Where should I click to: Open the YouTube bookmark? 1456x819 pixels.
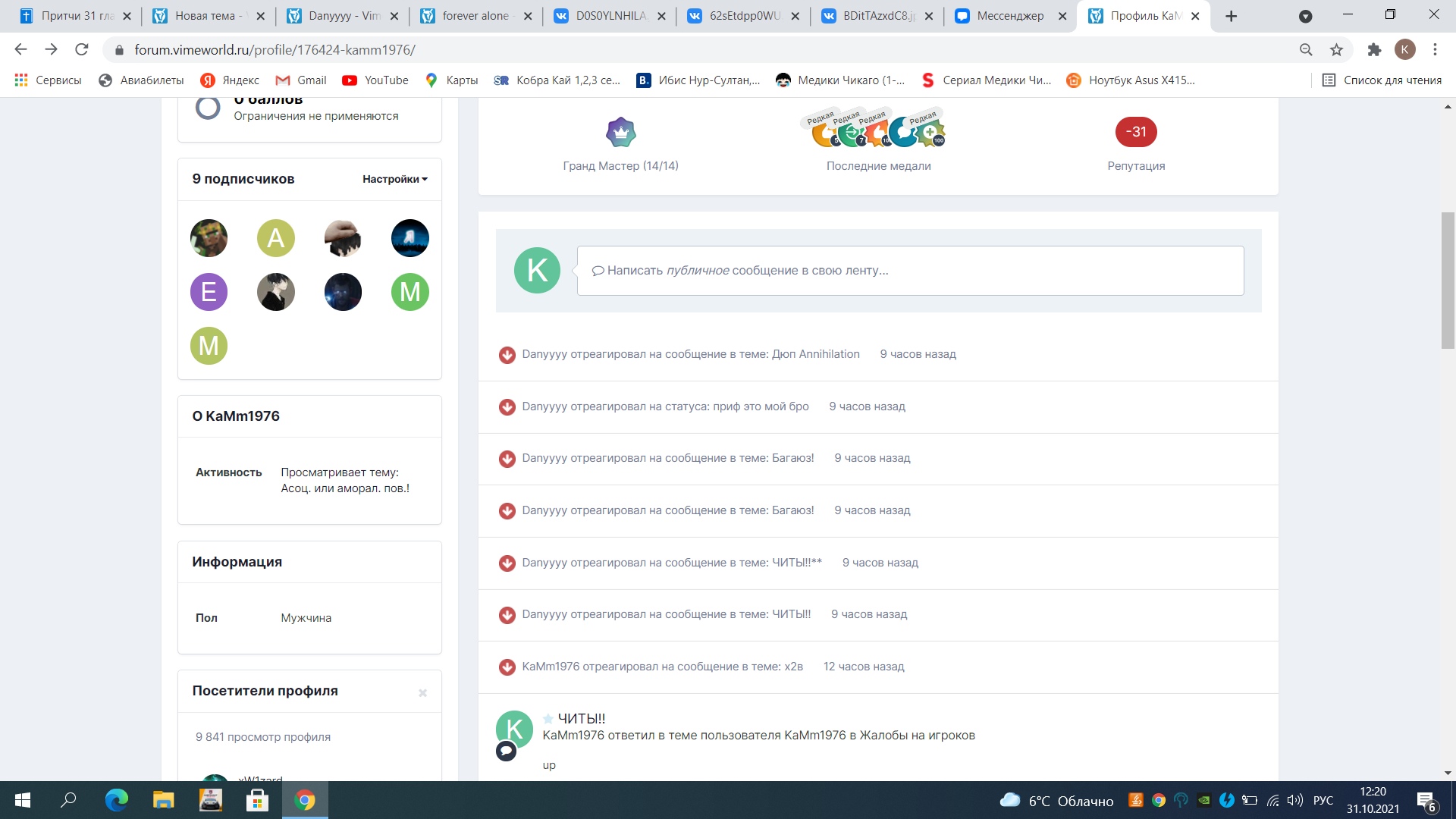pos(375,80)
